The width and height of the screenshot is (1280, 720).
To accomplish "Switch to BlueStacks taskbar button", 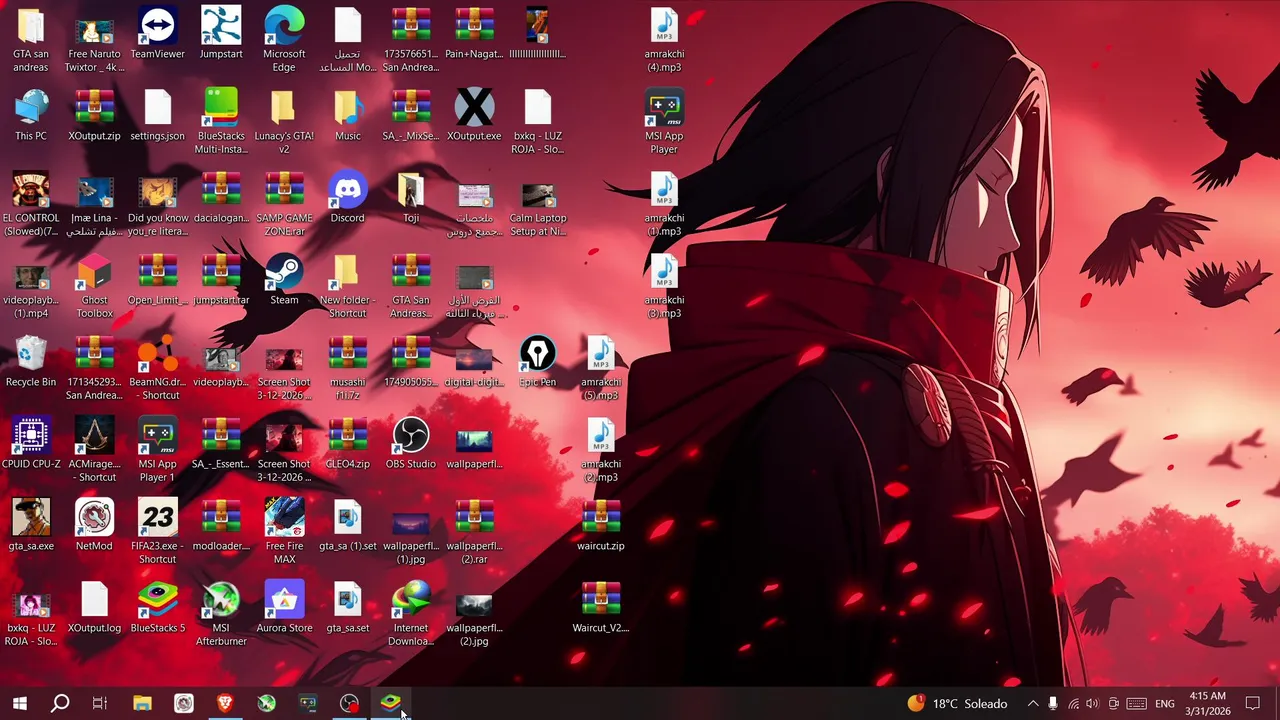I will (391, 703).
